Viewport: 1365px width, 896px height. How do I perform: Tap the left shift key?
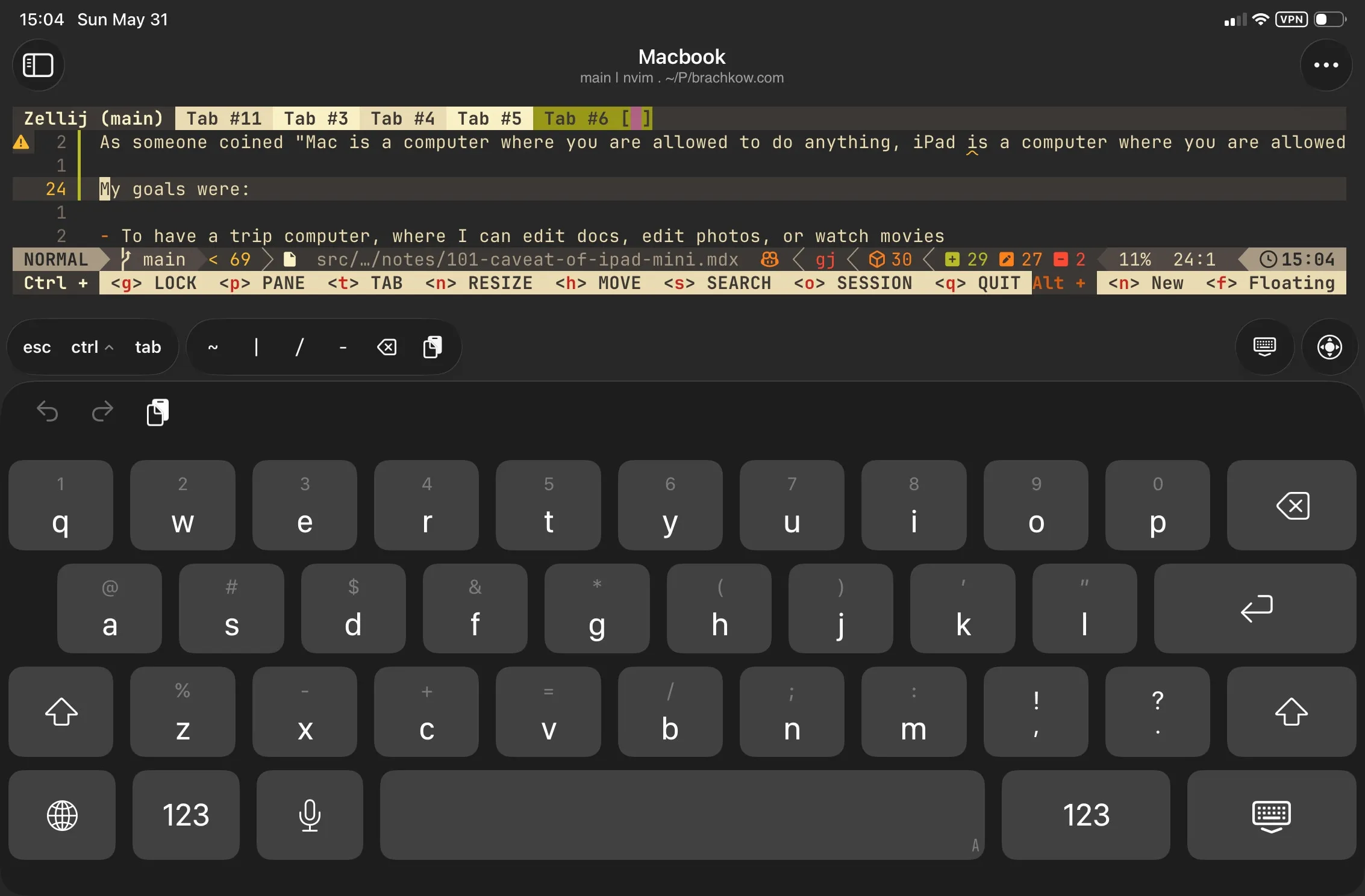[61, 712]
